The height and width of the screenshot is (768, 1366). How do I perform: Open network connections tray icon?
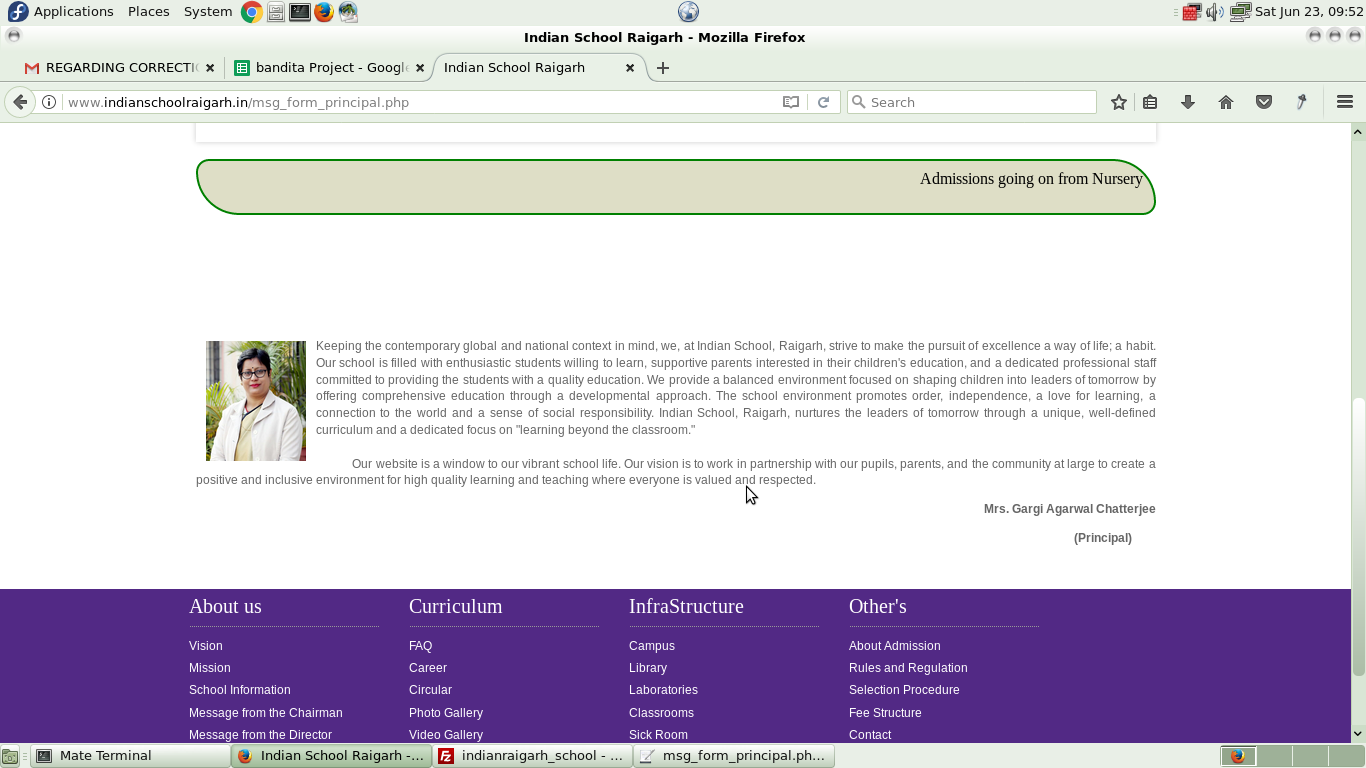(x=1240, y=12)
